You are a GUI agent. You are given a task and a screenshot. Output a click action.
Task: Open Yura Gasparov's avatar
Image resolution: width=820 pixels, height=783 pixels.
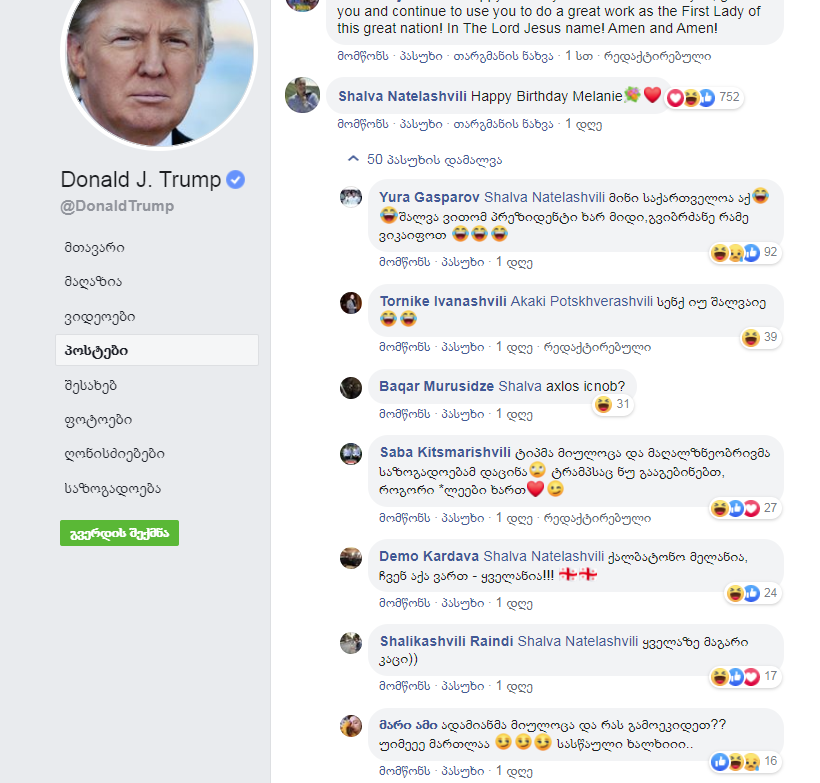(351, 197)
